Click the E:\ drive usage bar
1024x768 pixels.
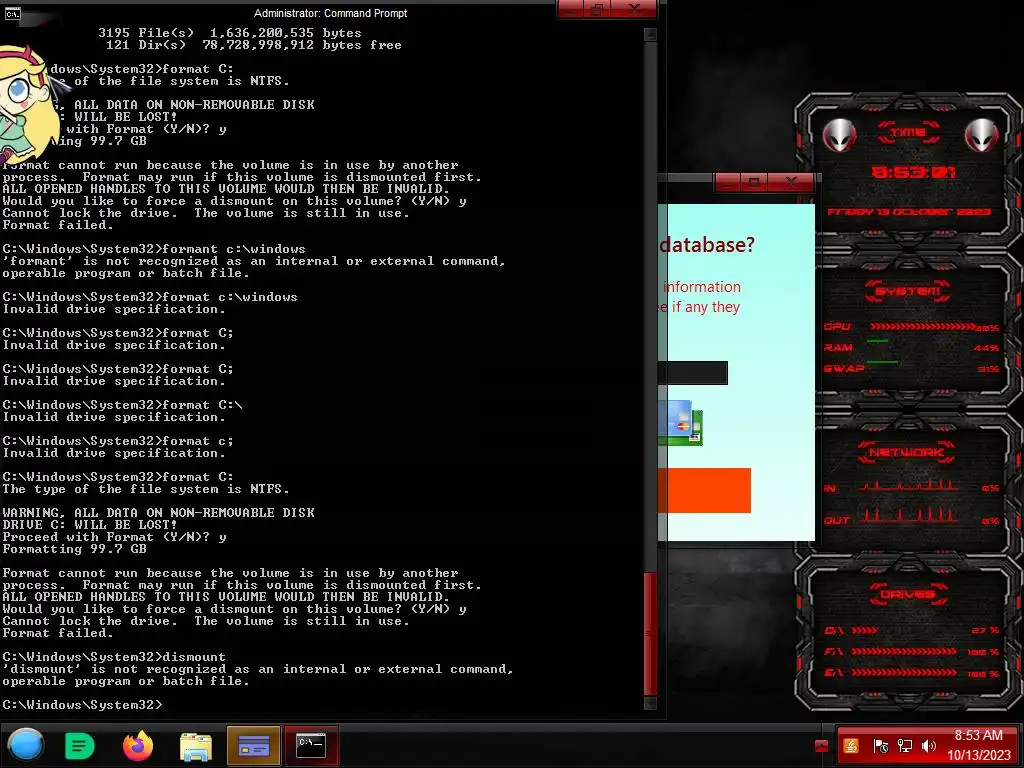(x=904, y=673)
